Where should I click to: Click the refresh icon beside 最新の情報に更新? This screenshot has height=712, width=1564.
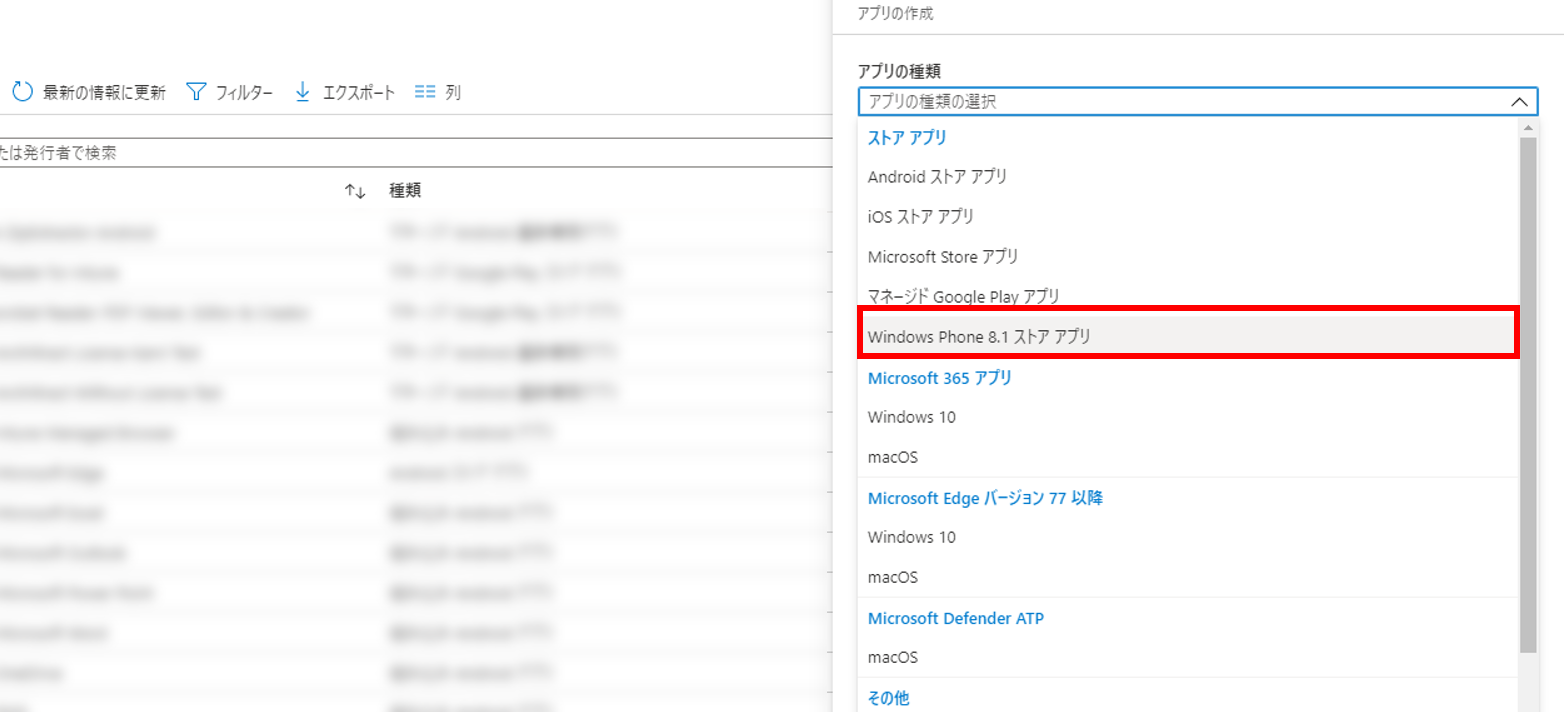point(22,92)
